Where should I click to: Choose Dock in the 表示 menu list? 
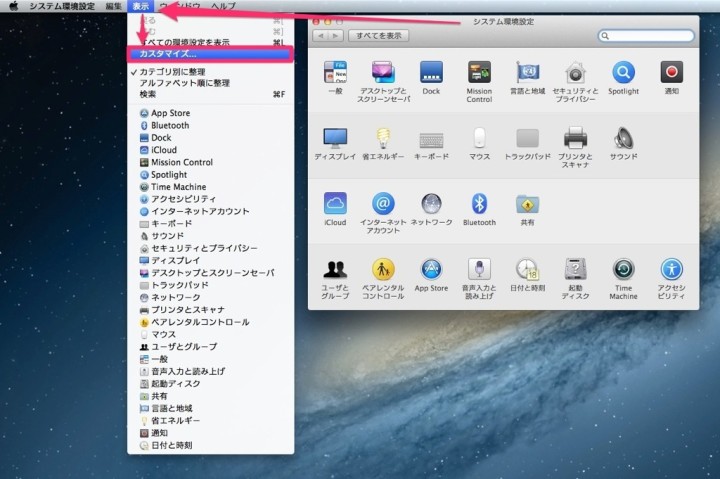[210, 138]
